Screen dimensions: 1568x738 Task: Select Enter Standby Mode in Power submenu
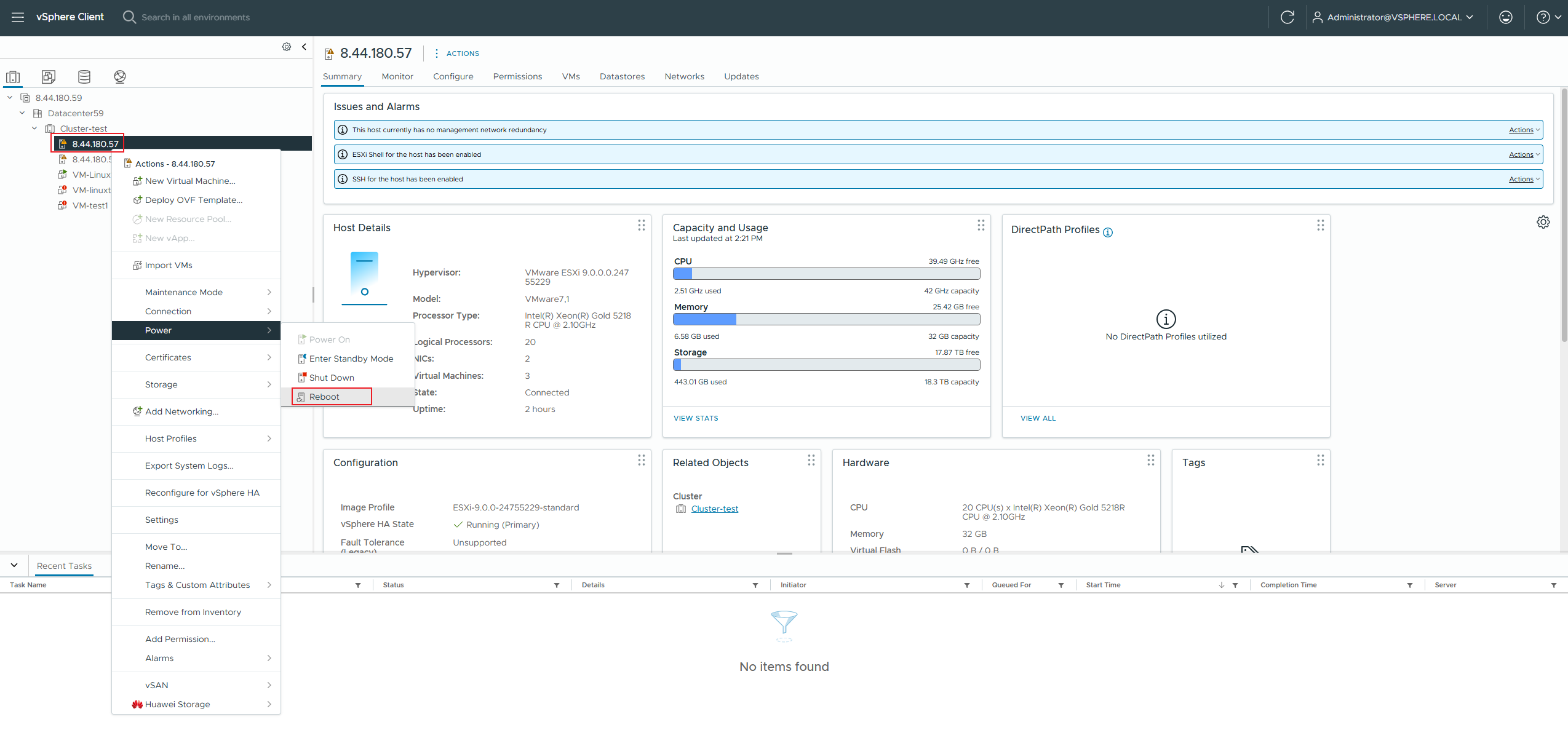[349, 359]
